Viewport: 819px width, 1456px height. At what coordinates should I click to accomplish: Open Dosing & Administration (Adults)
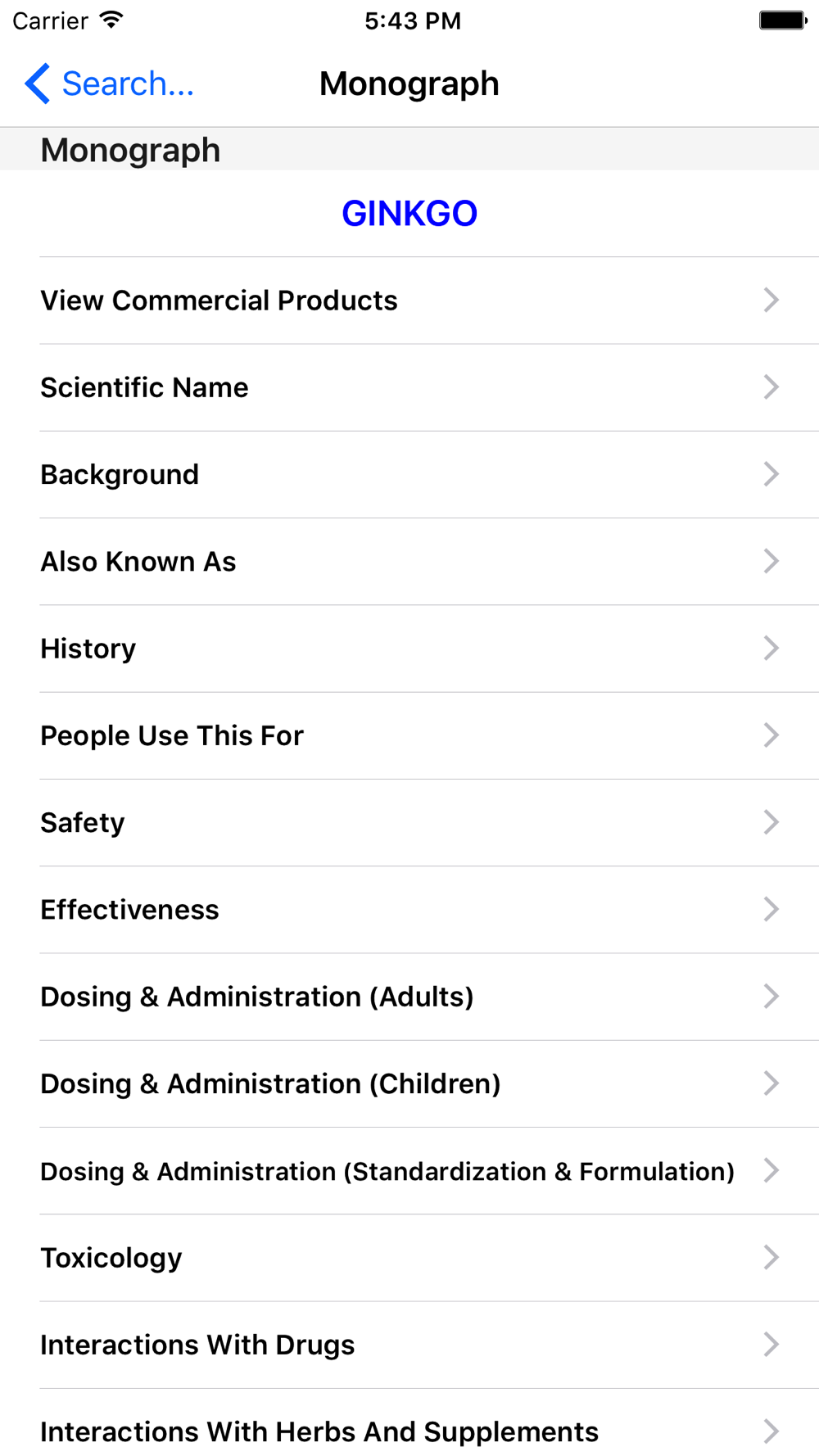409,997
